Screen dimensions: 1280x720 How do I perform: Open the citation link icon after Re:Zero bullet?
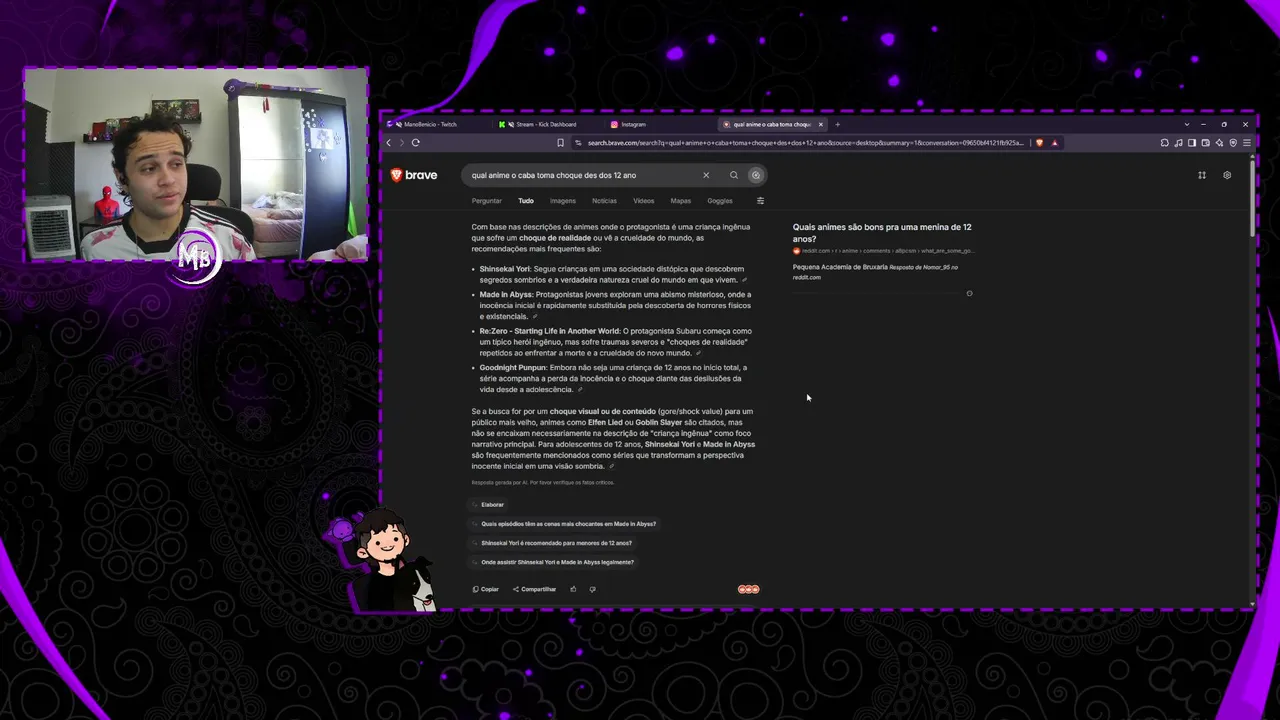click(698, 353)
